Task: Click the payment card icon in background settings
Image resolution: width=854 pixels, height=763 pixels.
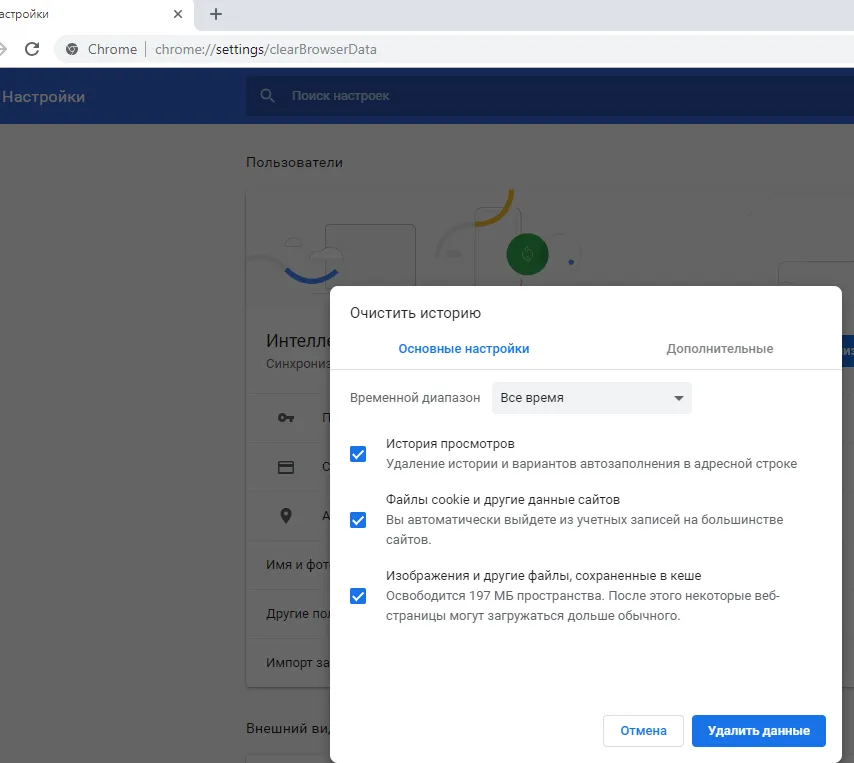Action: (286, 467)
